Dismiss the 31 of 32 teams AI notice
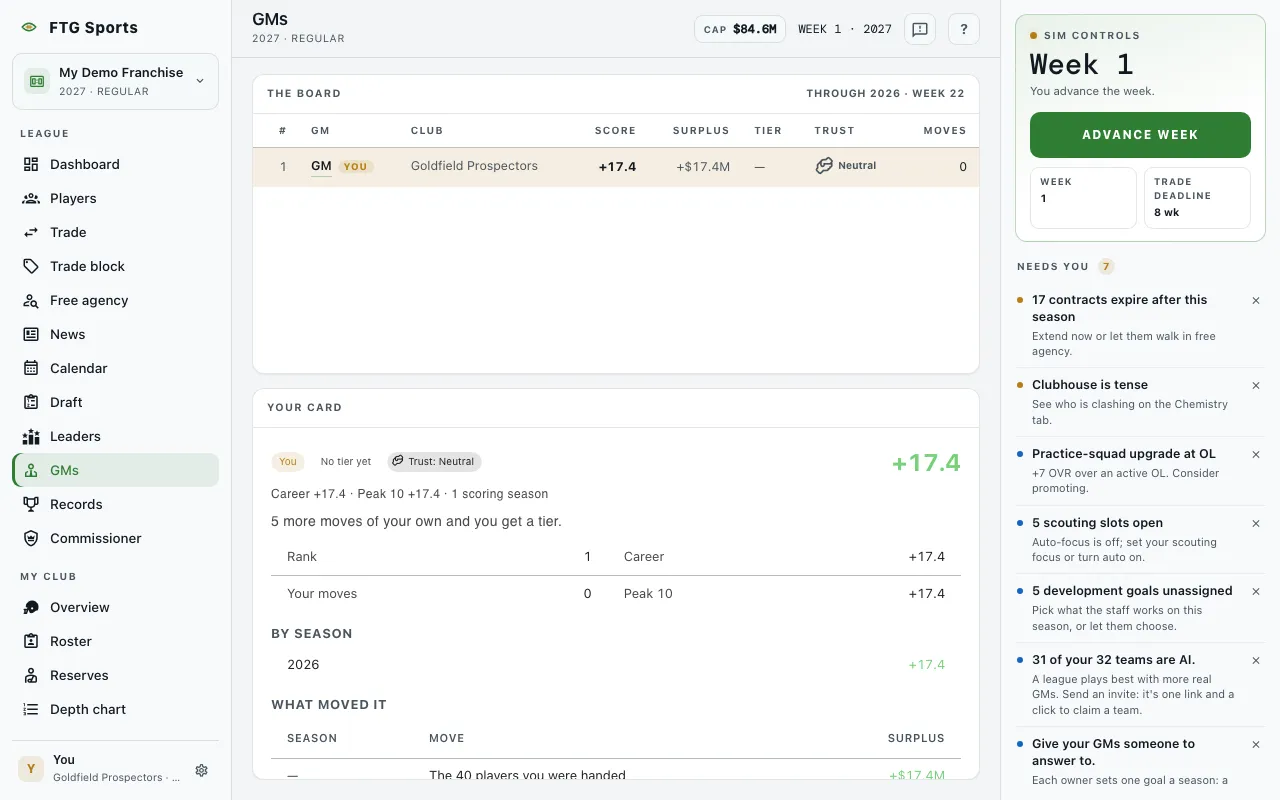 pyautogui.click(x=1256, y=660)
